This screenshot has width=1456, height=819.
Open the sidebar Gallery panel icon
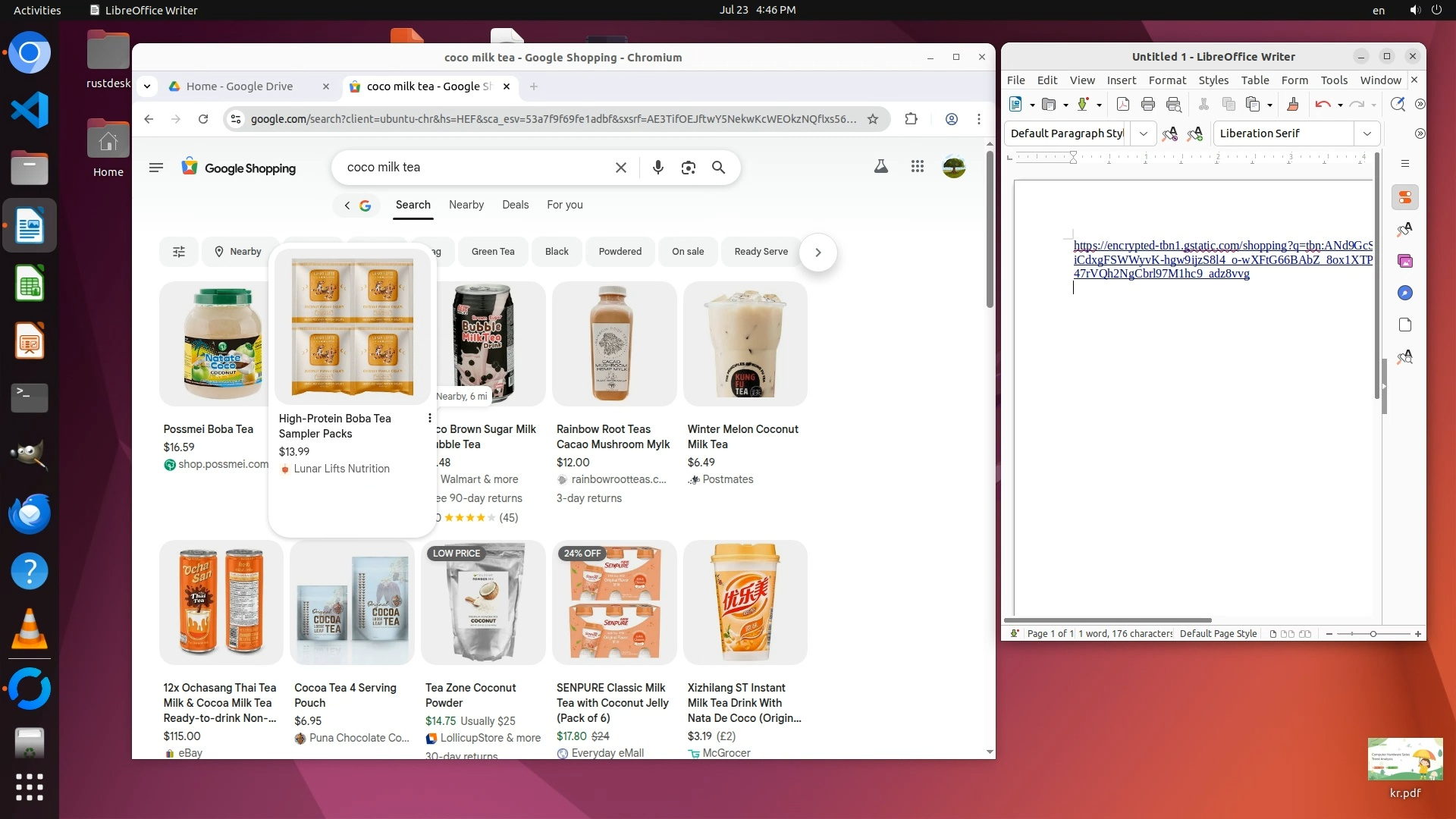coord(1405,261)
